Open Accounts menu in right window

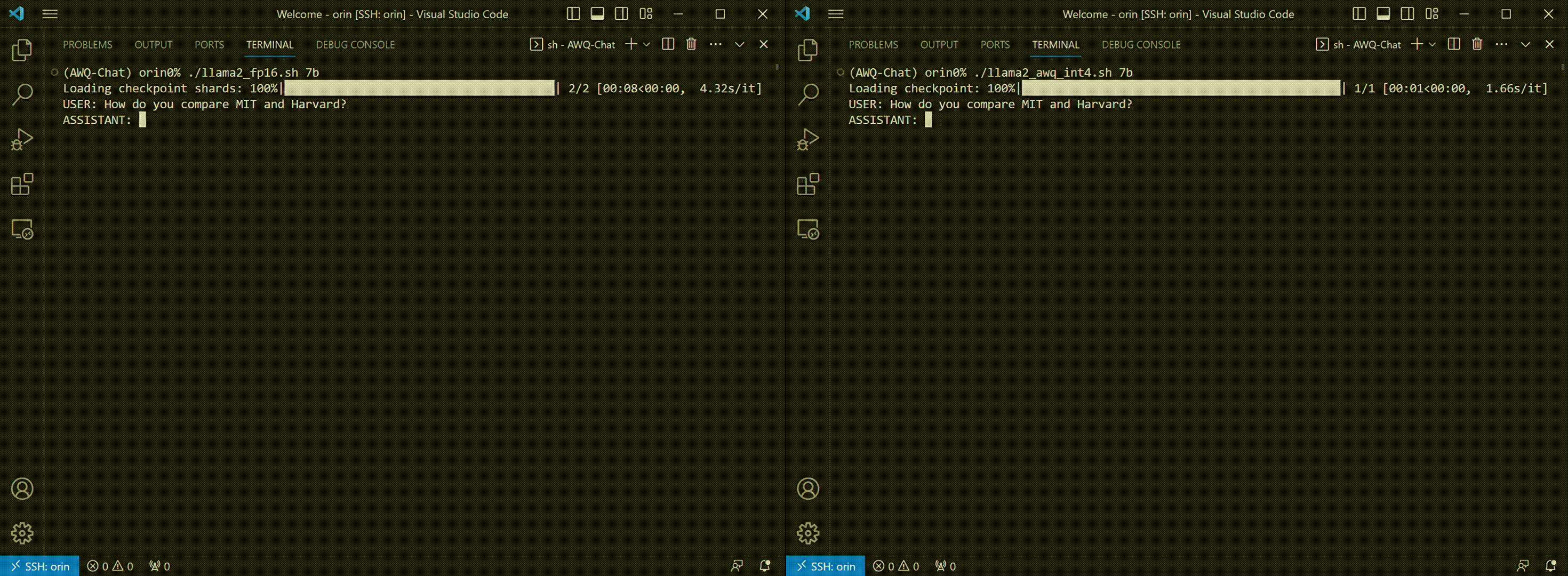[x=808, y=489]
